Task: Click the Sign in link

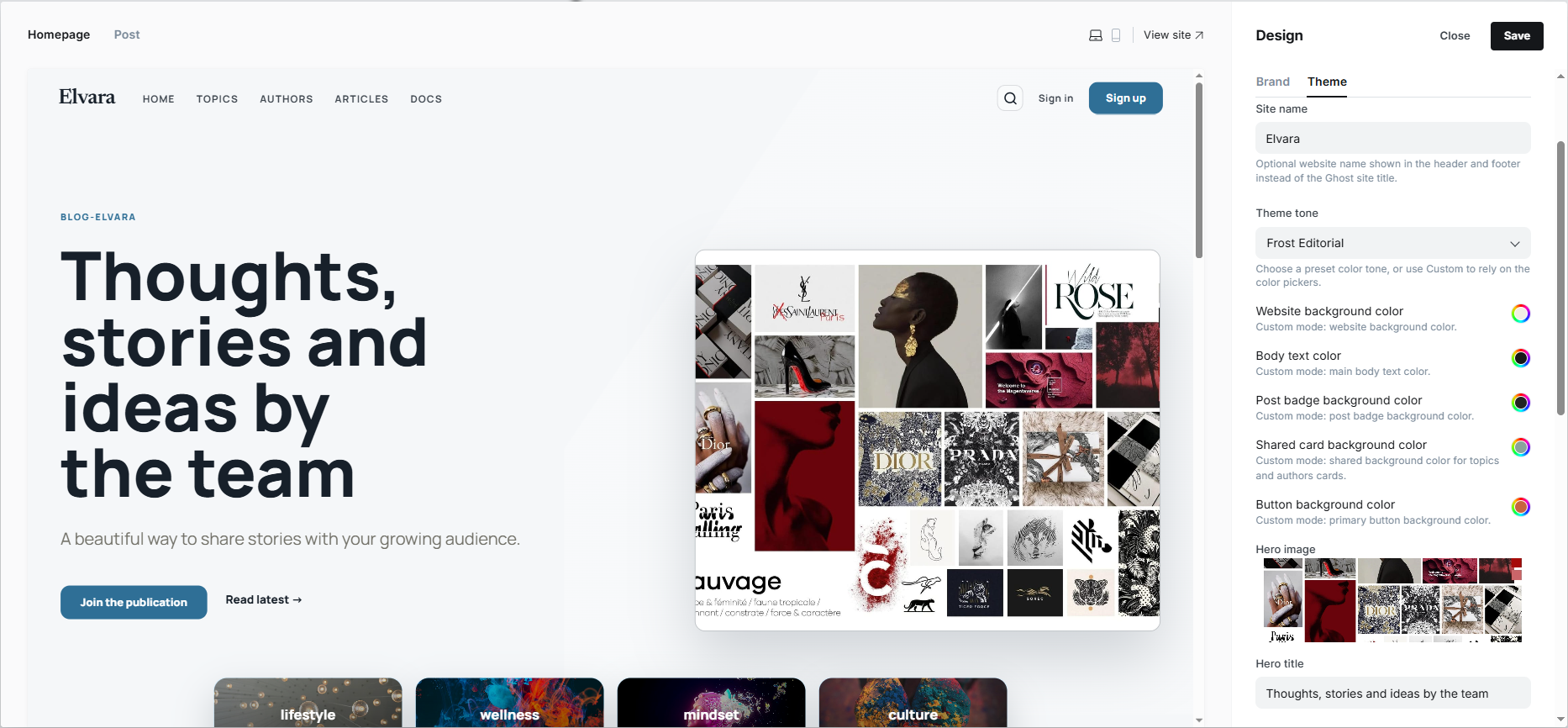Action: click(1055, 98)
